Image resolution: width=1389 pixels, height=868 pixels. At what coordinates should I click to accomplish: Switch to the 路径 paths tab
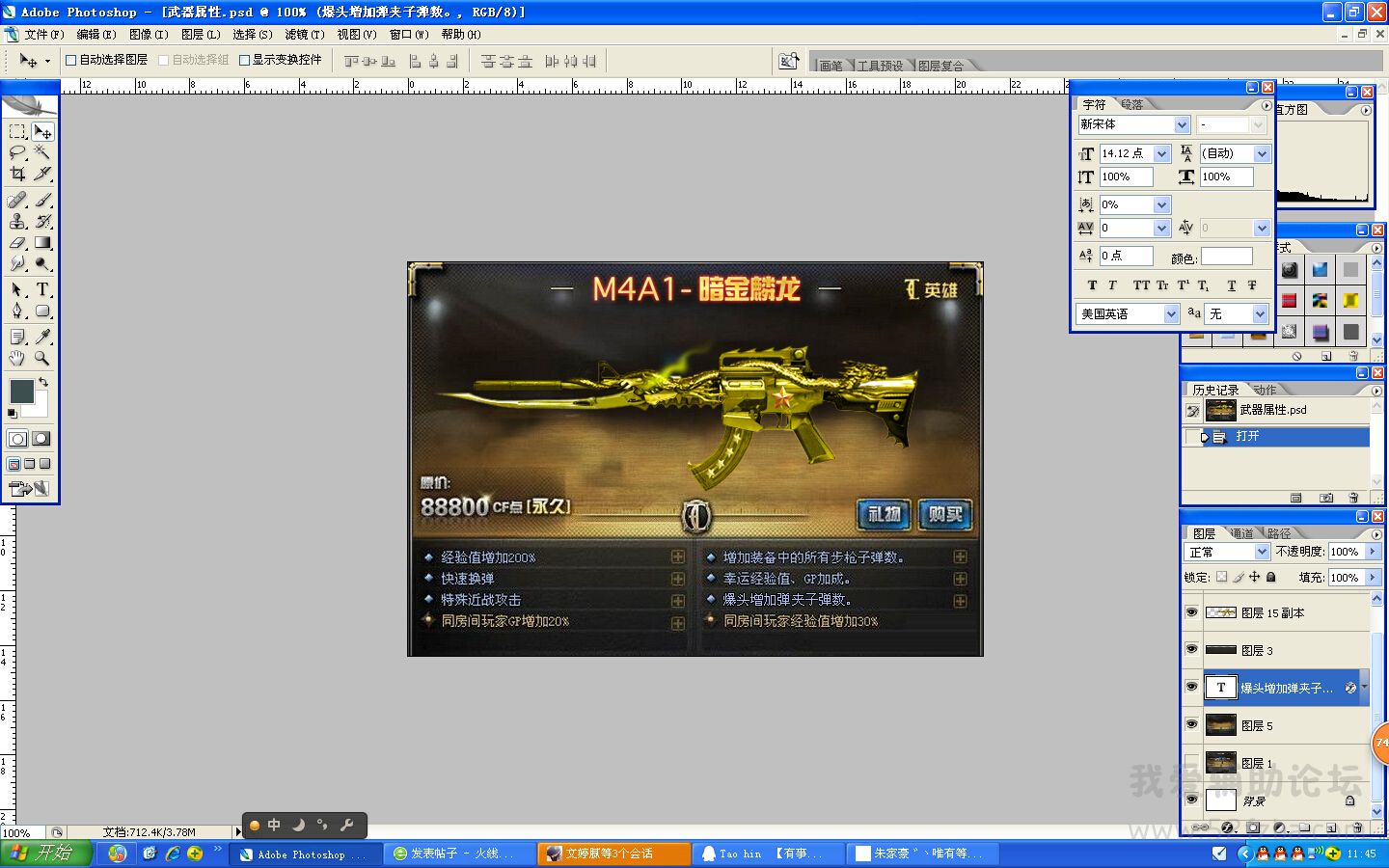[x=1279, y=533]
